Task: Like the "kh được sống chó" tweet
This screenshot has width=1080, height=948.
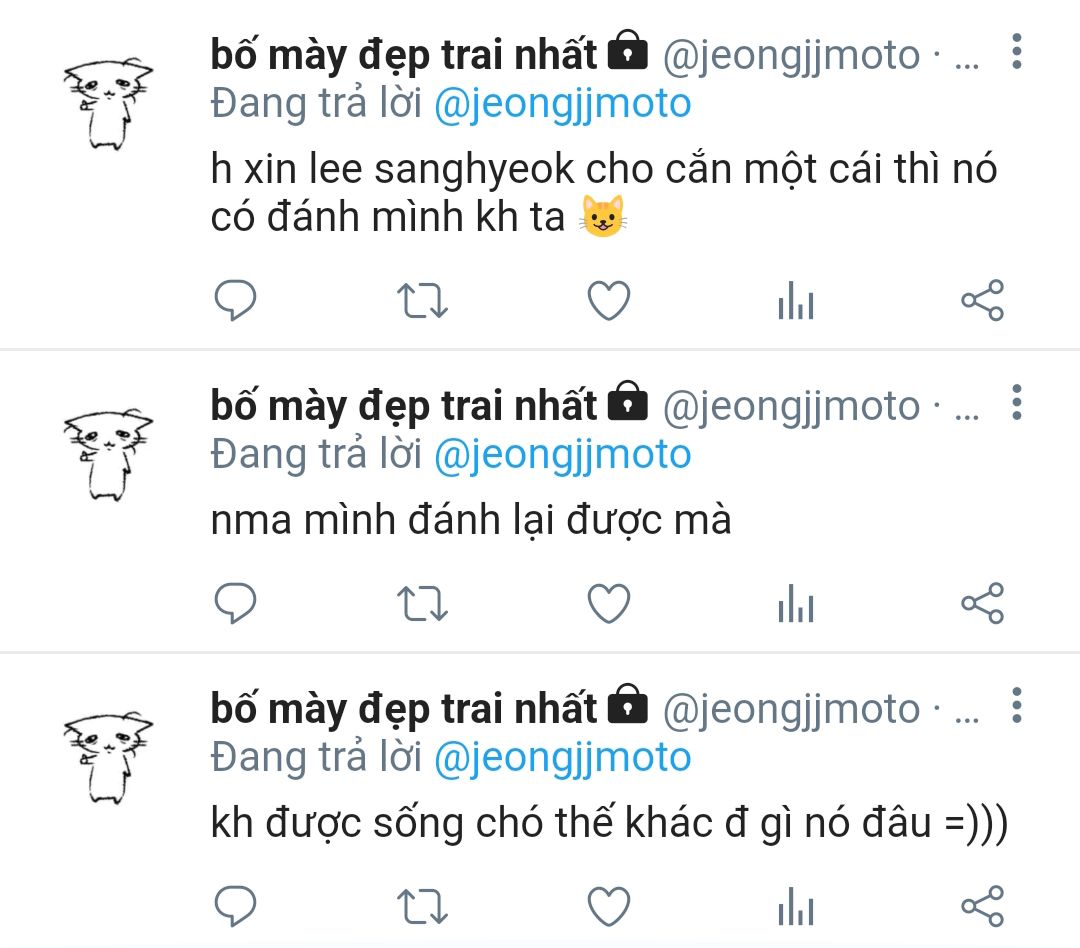Action: [x=608, y=906]
